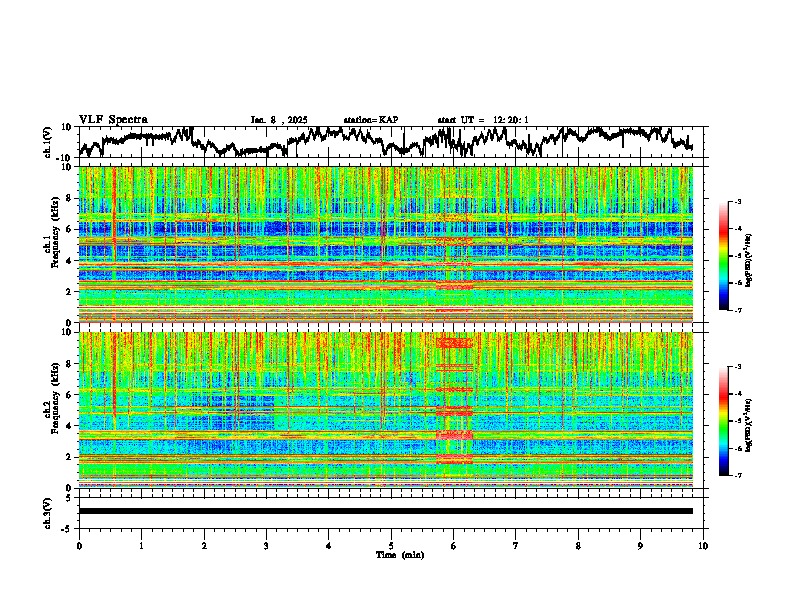Screen dimensions: 792x612
Task: Click time axis tick label "5"
Action: [x=391, y=546]
